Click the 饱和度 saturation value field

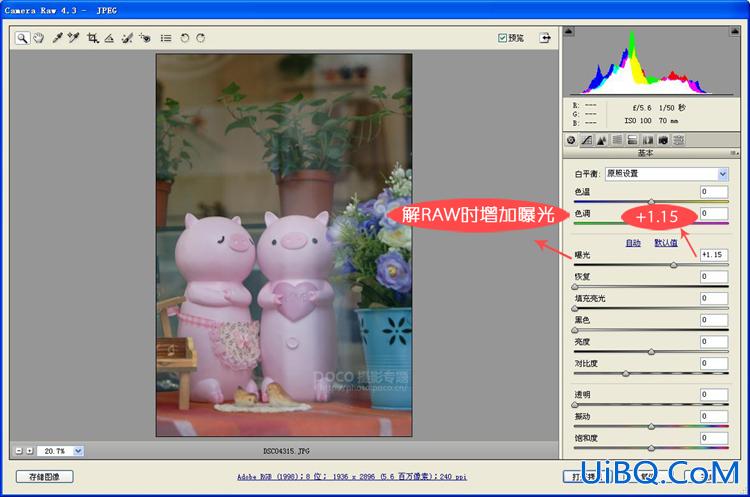pyautogui.click(x=714, y=438)
